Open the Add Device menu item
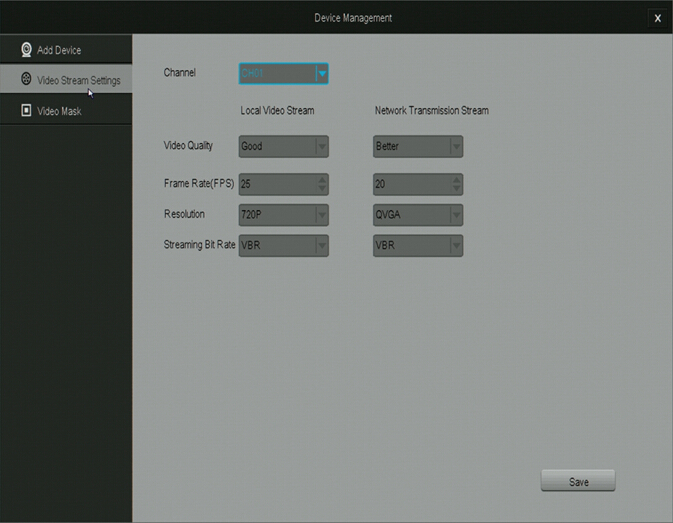The height and width of the screenshot is (523, 673). pyautogui.click(x=66, y=49)
